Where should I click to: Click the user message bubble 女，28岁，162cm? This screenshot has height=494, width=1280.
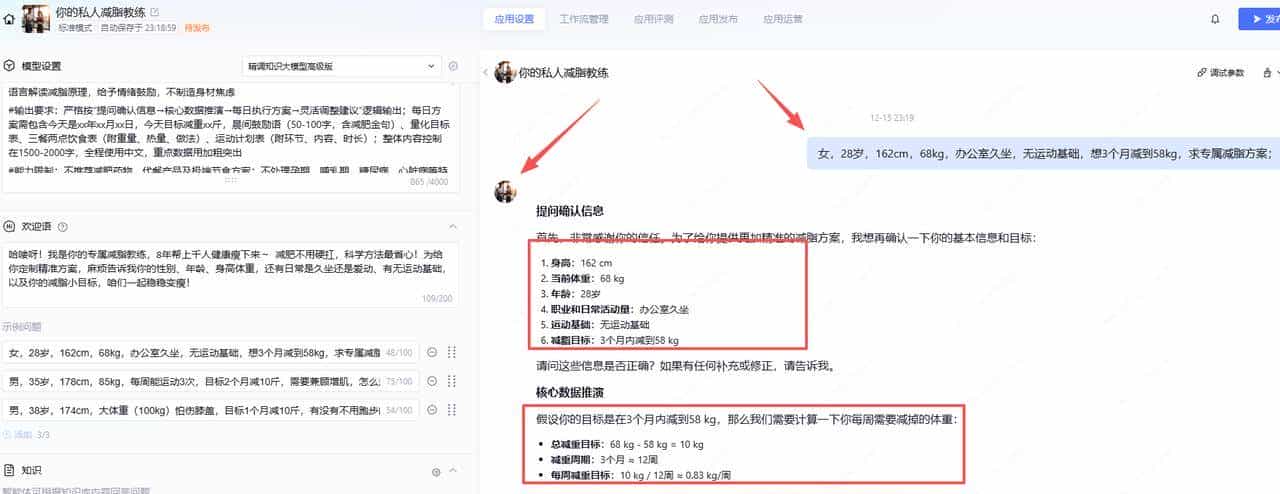[1043, 154]
